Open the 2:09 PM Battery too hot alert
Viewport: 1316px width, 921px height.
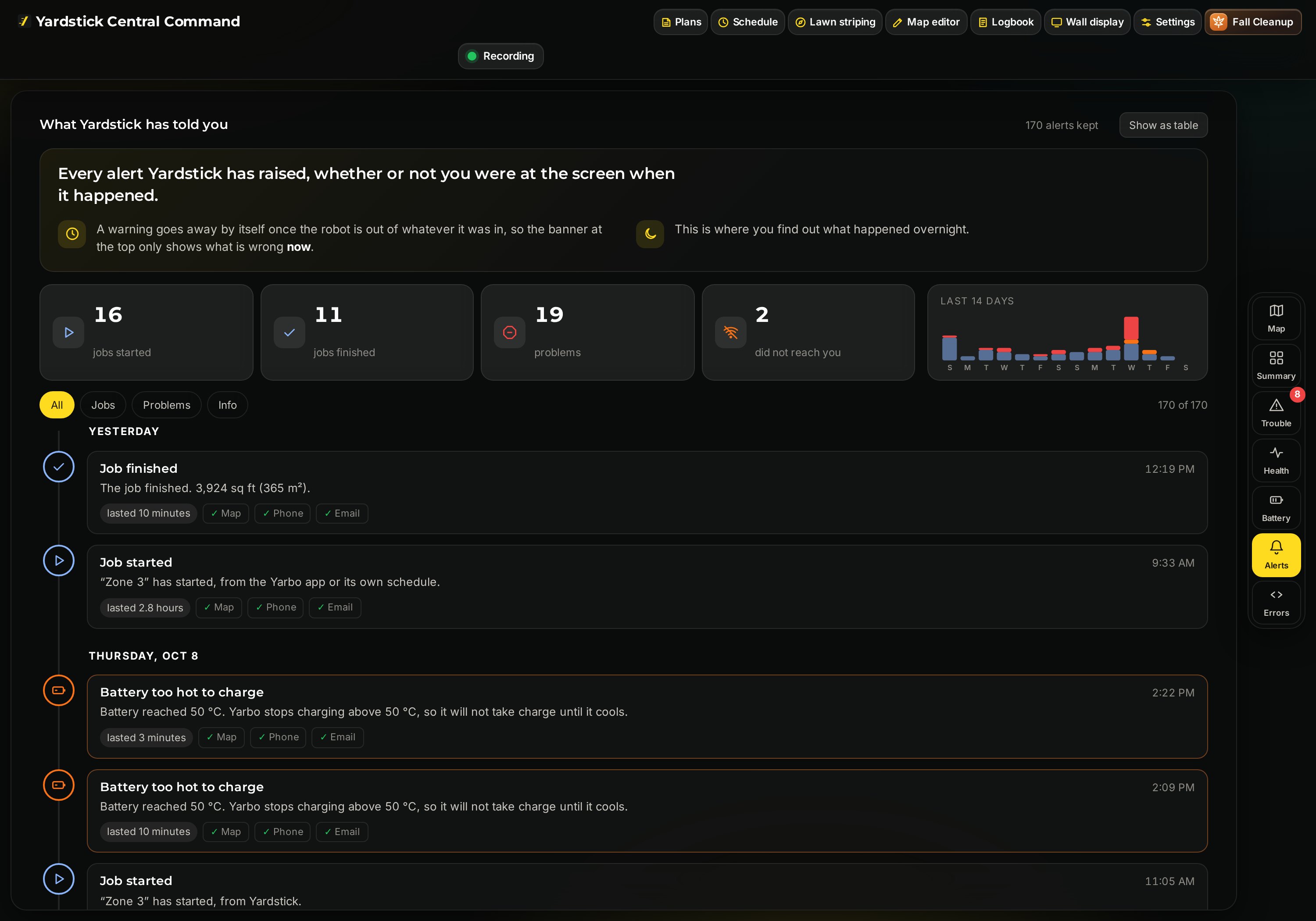point(647,811)
